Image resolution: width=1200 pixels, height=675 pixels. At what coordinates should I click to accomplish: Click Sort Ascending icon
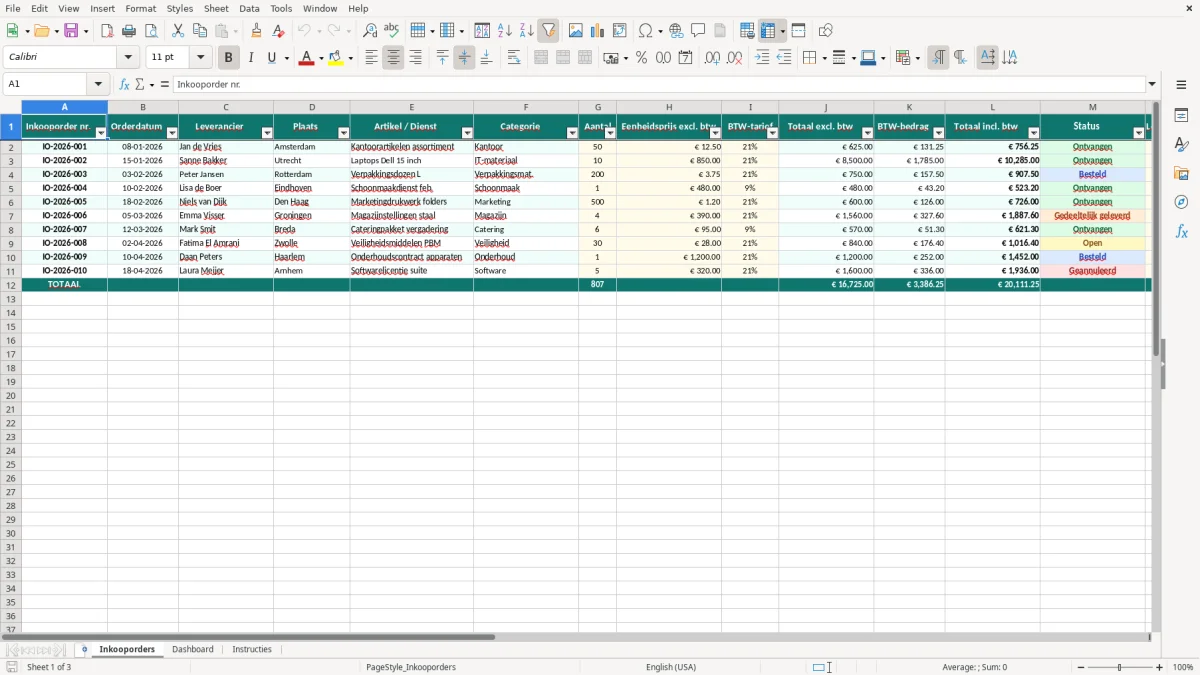click(505, 31)
